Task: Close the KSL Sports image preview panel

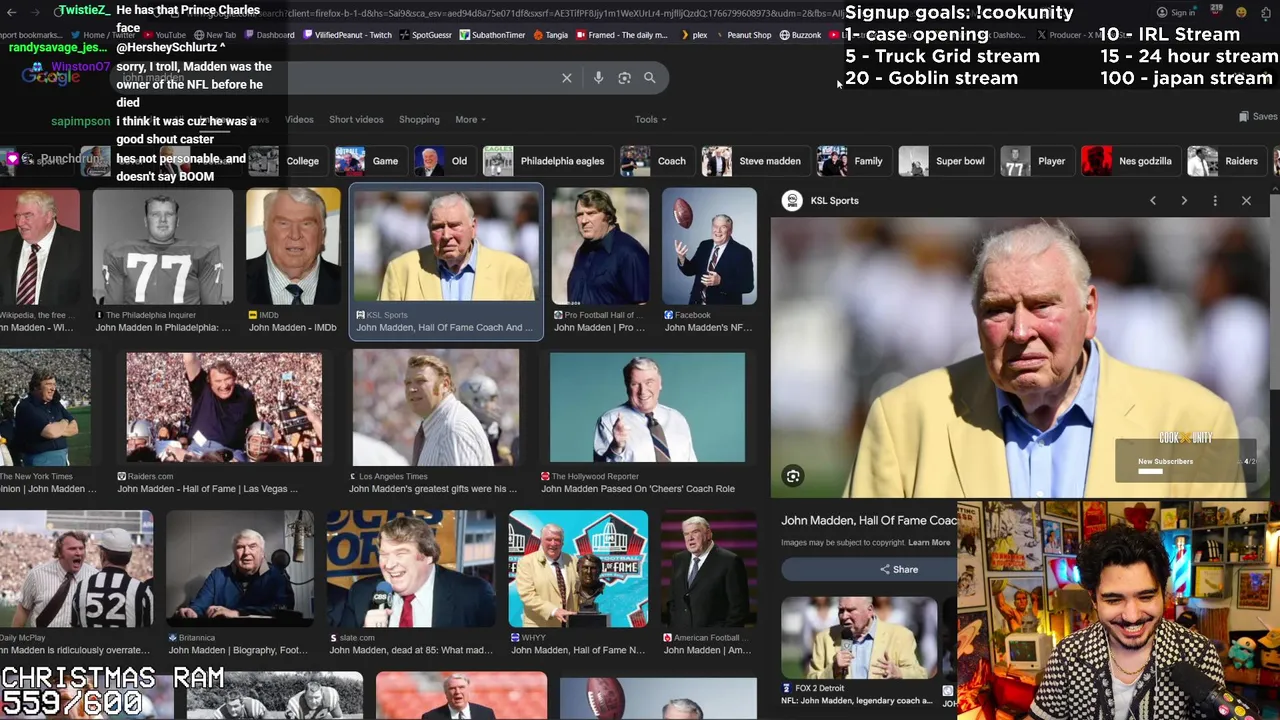Action: [1246, 201]
